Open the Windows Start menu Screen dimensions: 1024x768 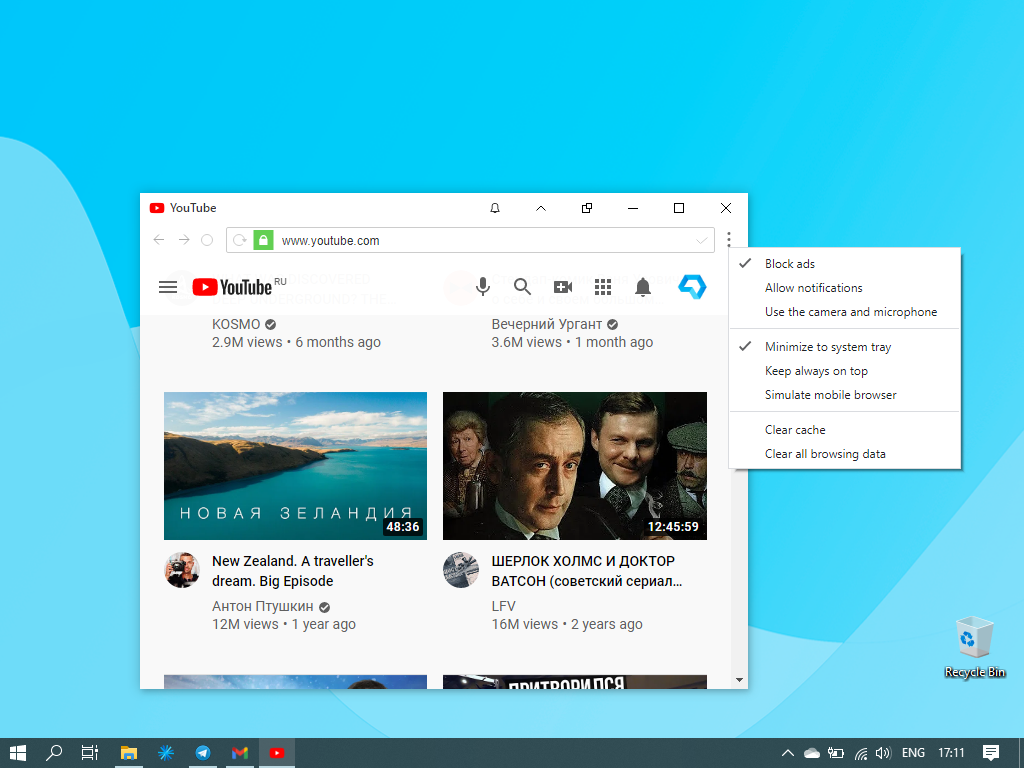(x=18, y=753)
